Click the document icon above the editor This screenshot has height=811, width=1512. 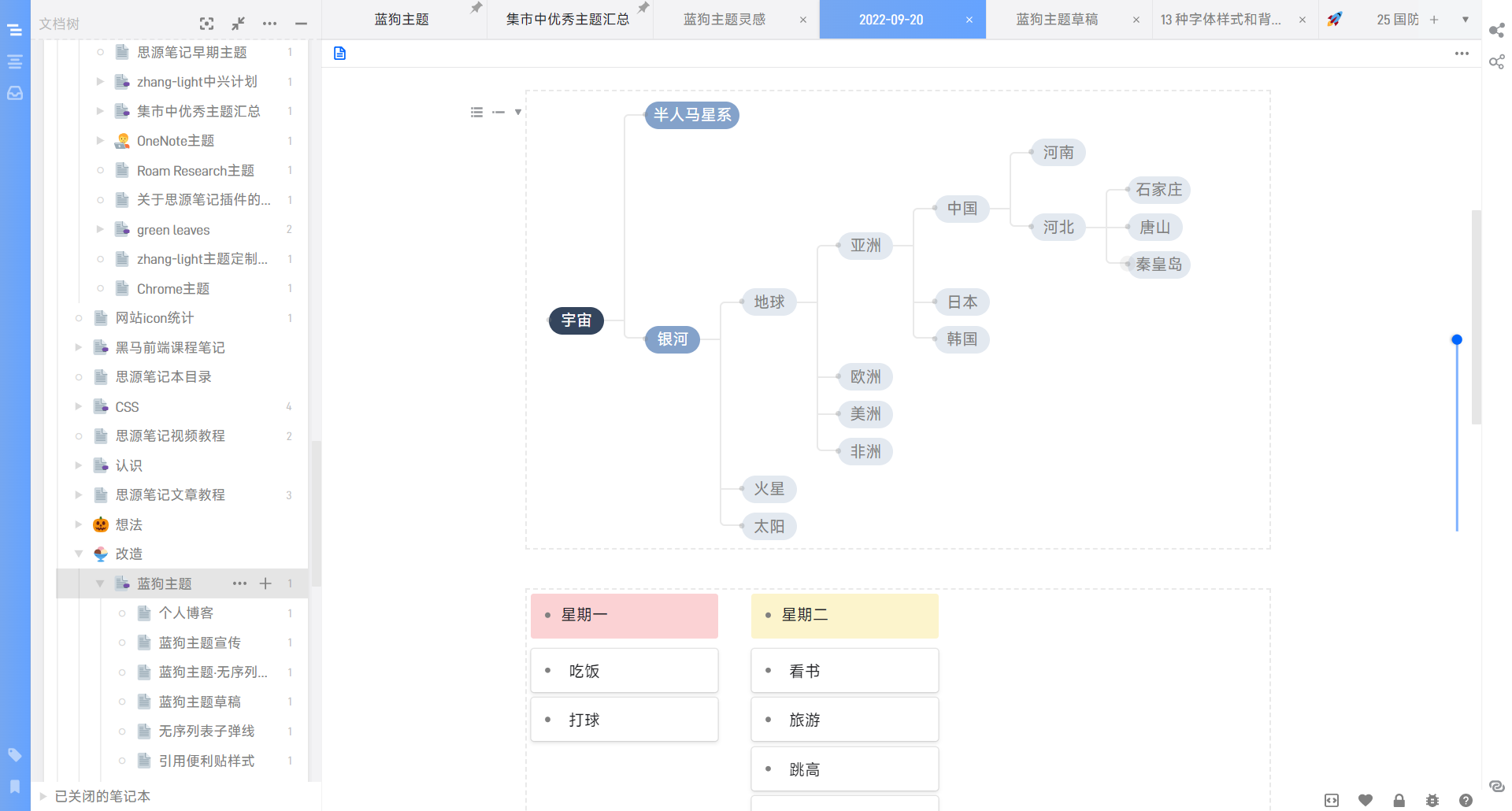point(339,53)
